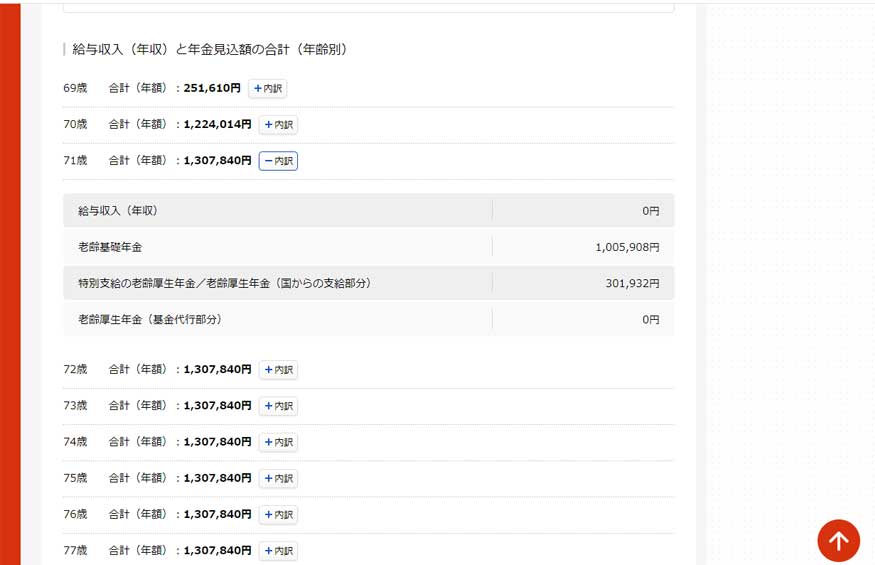Click the 0円 value in 基金代行部分 row
The image size is (875, 565).
coord(651,319)
